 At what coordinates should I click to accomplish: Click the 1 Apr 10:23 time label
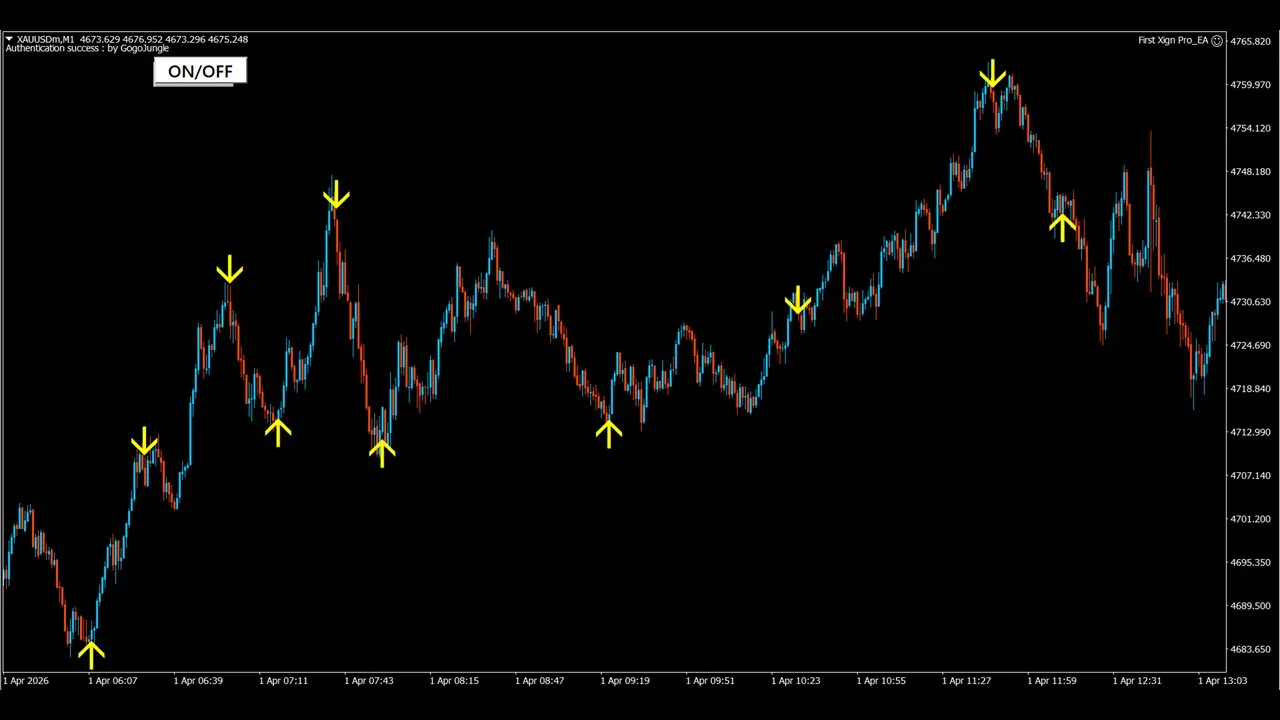pos(796,681)
